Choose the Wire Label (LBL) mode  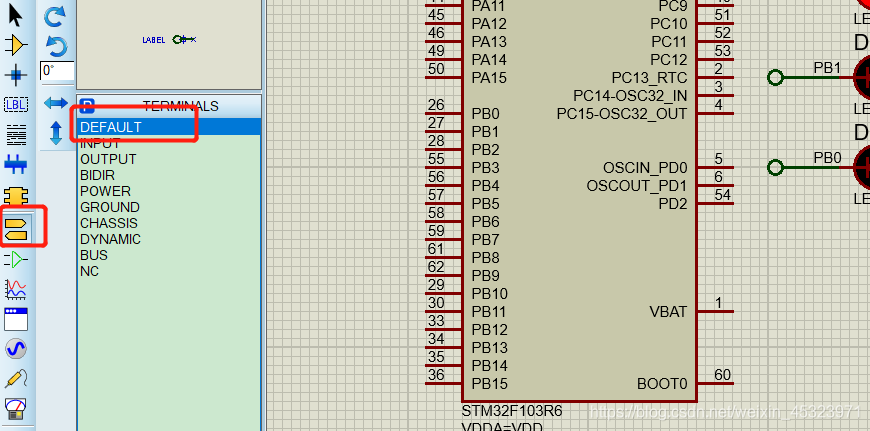pos(16,104)
